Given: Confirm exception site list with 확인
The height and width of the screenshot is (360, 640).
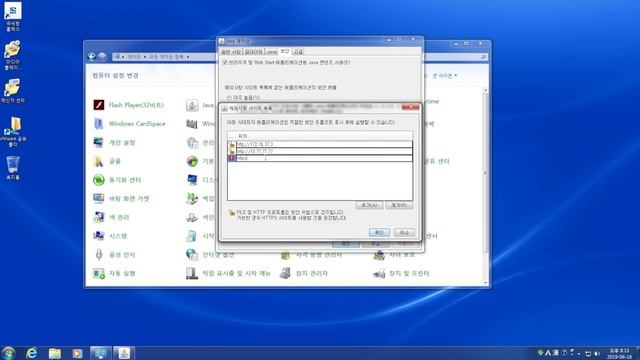Looking at the screenshot, I should click(379, 232).
